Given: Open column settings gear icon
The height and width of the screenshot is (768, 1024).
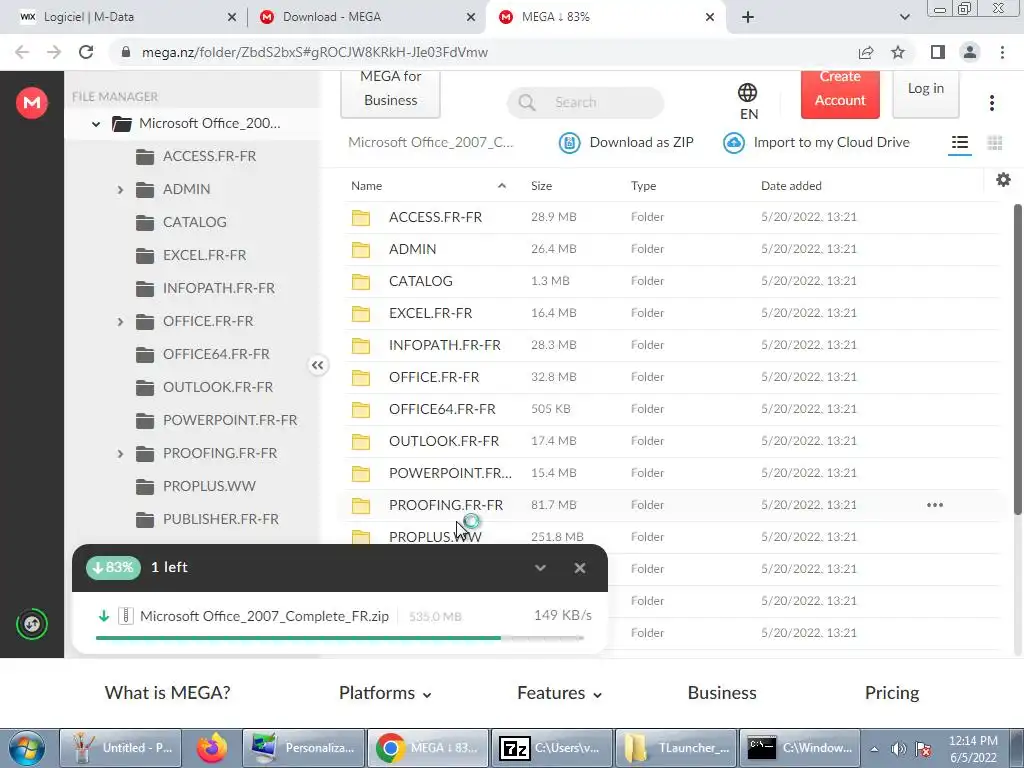Looking at the screenshot, I should [x=1003, y=180].
